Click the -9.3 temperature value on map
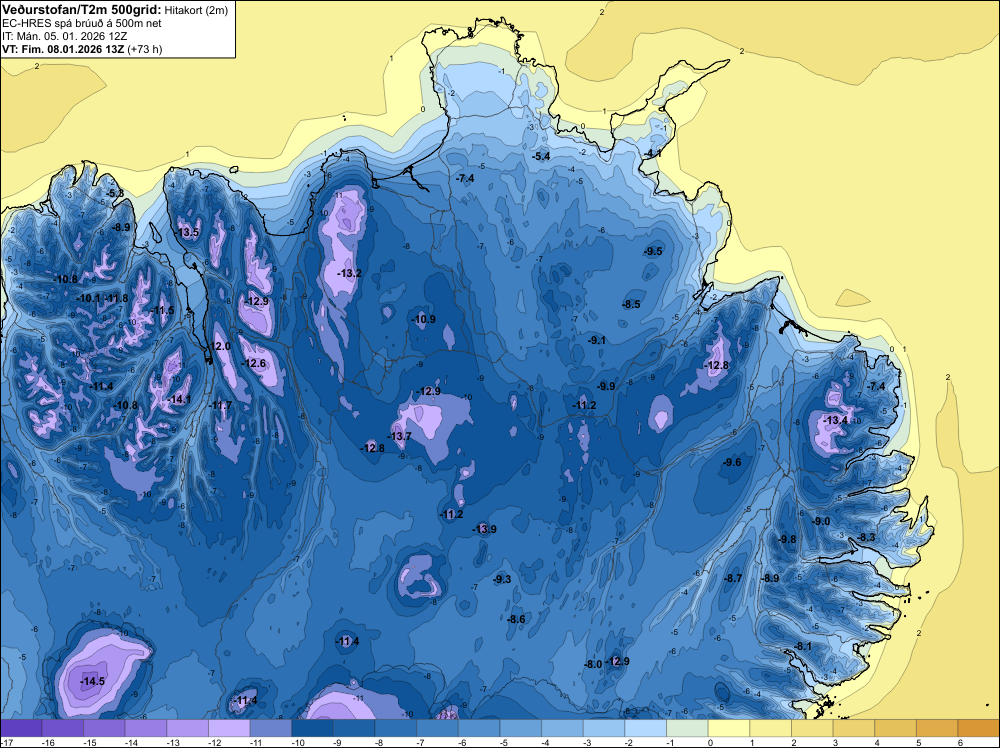The width and height of the screenshot is (1000, 748). 503,579
